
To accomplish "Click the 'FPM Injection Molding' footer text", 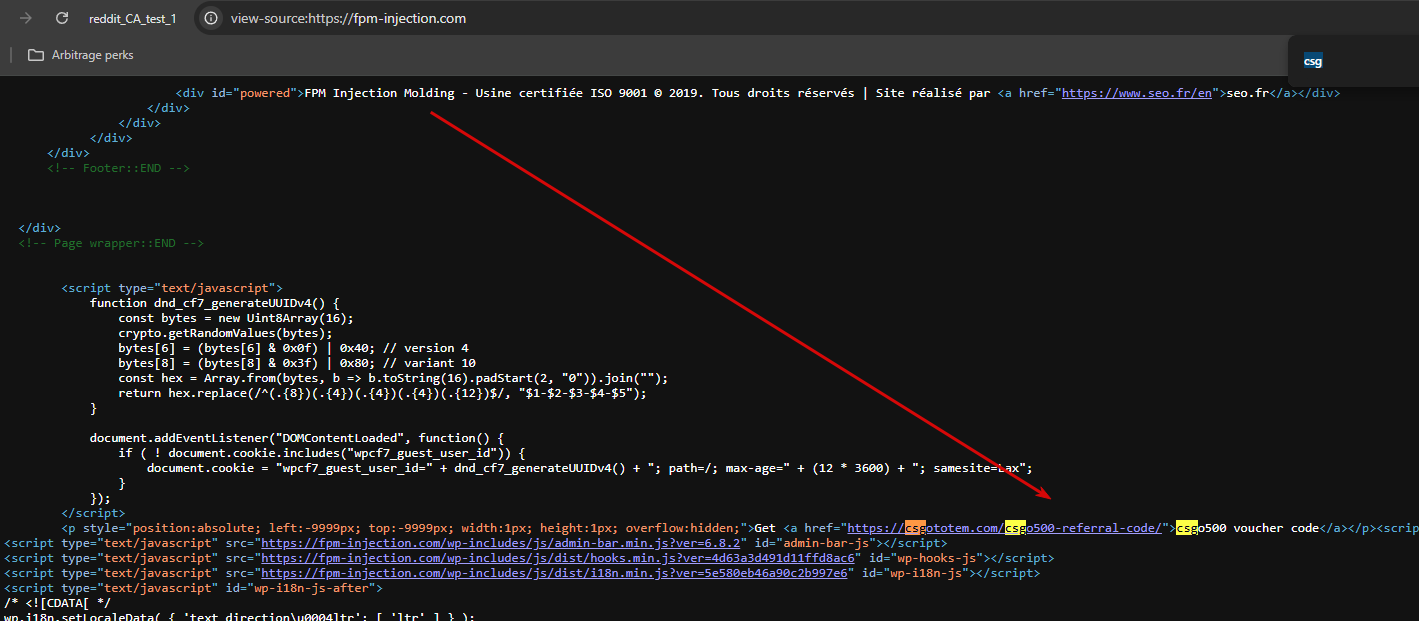I will [379, 93].
